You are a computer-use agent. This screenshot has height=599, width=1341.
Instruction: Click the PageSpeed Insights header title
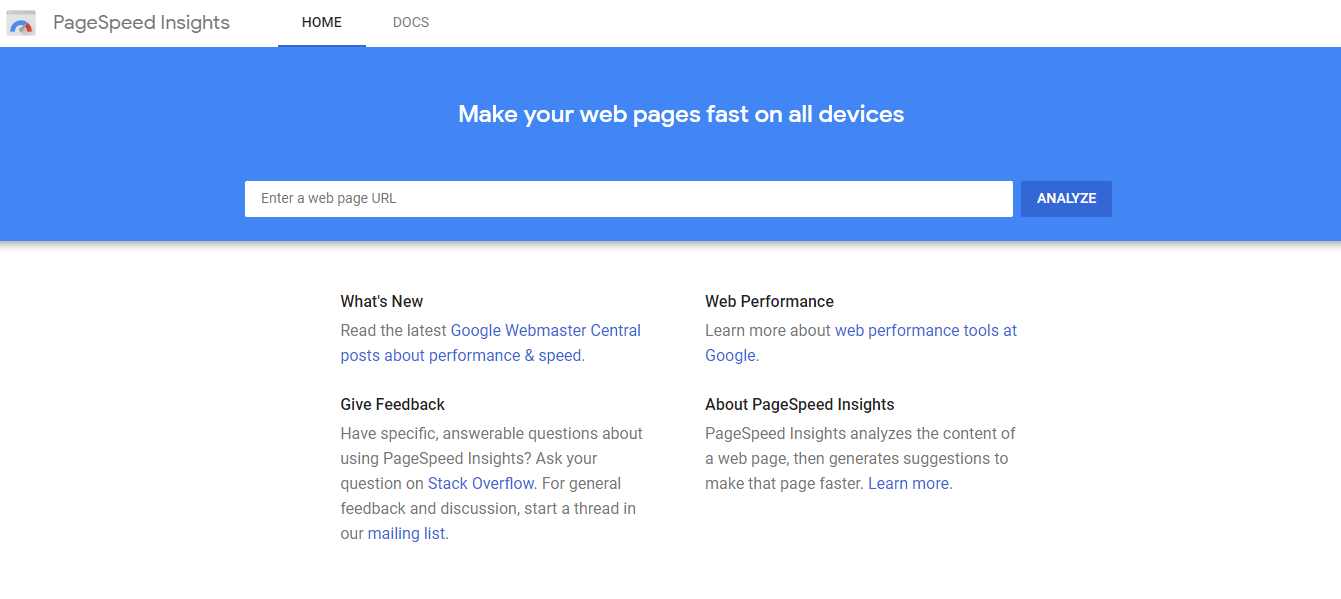pyautogui.click(x=141, y=23)
